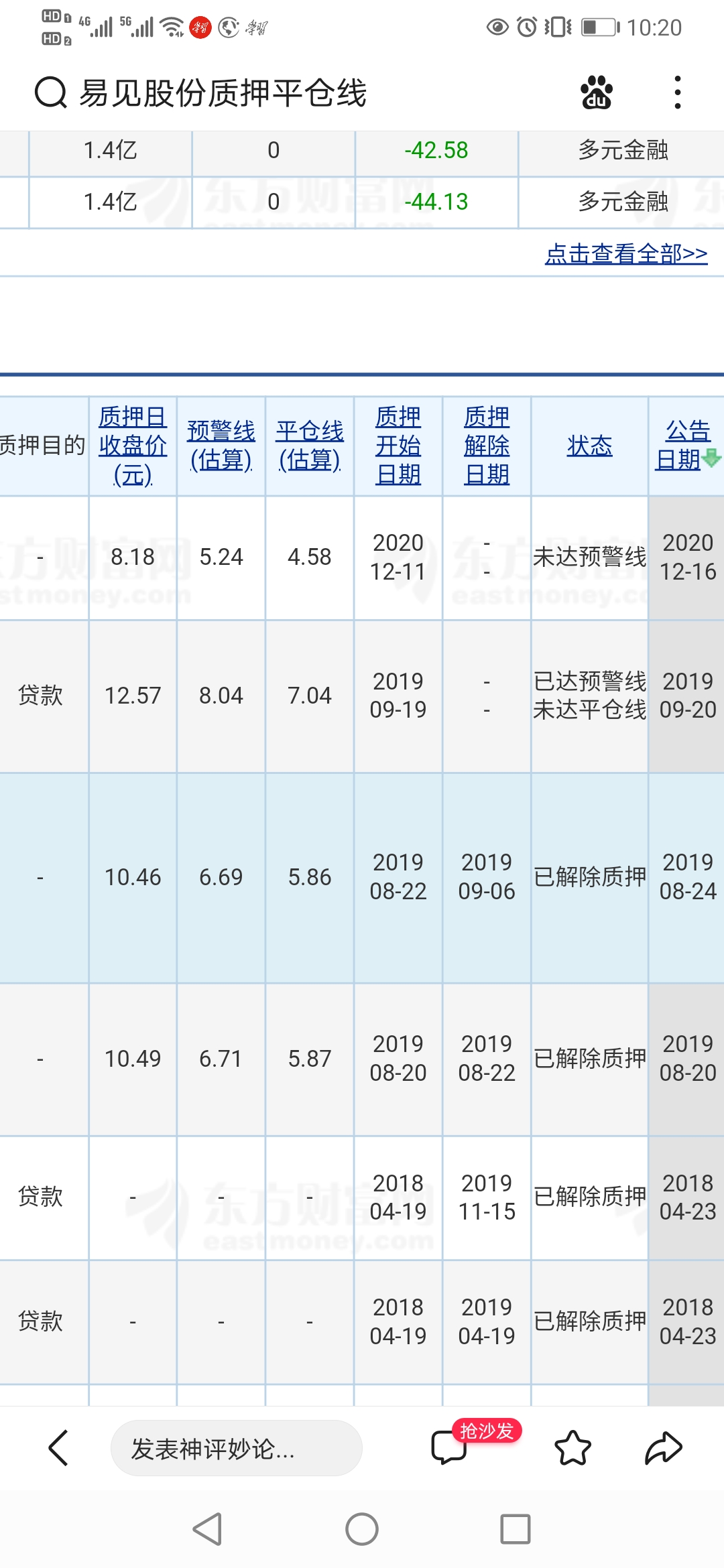The width and height of the screenshot is (724, 1568).
Task: Tap the 12.57 closing price cell
Action: pos(133,696)
